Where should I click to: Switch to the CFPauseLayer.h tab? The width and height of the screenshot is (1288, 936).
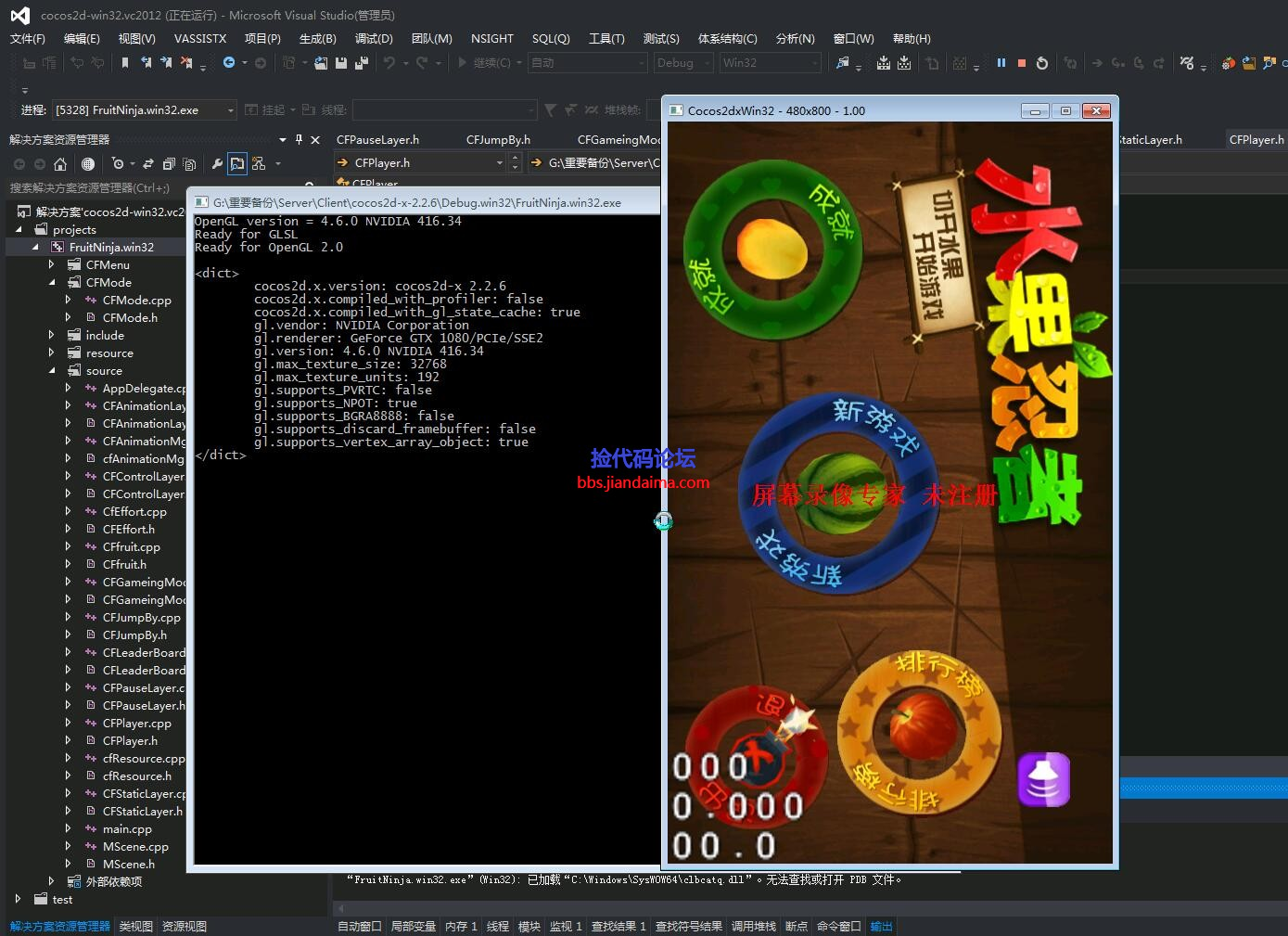(377, 140)
